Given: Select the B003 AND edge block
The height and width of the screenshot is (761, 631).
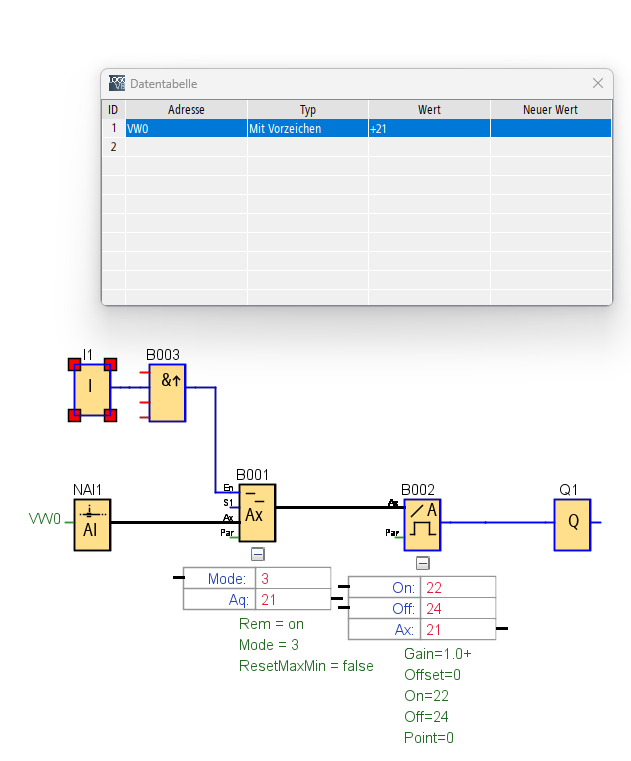Looking at the screenshot, I should click(x=168, y=392).
